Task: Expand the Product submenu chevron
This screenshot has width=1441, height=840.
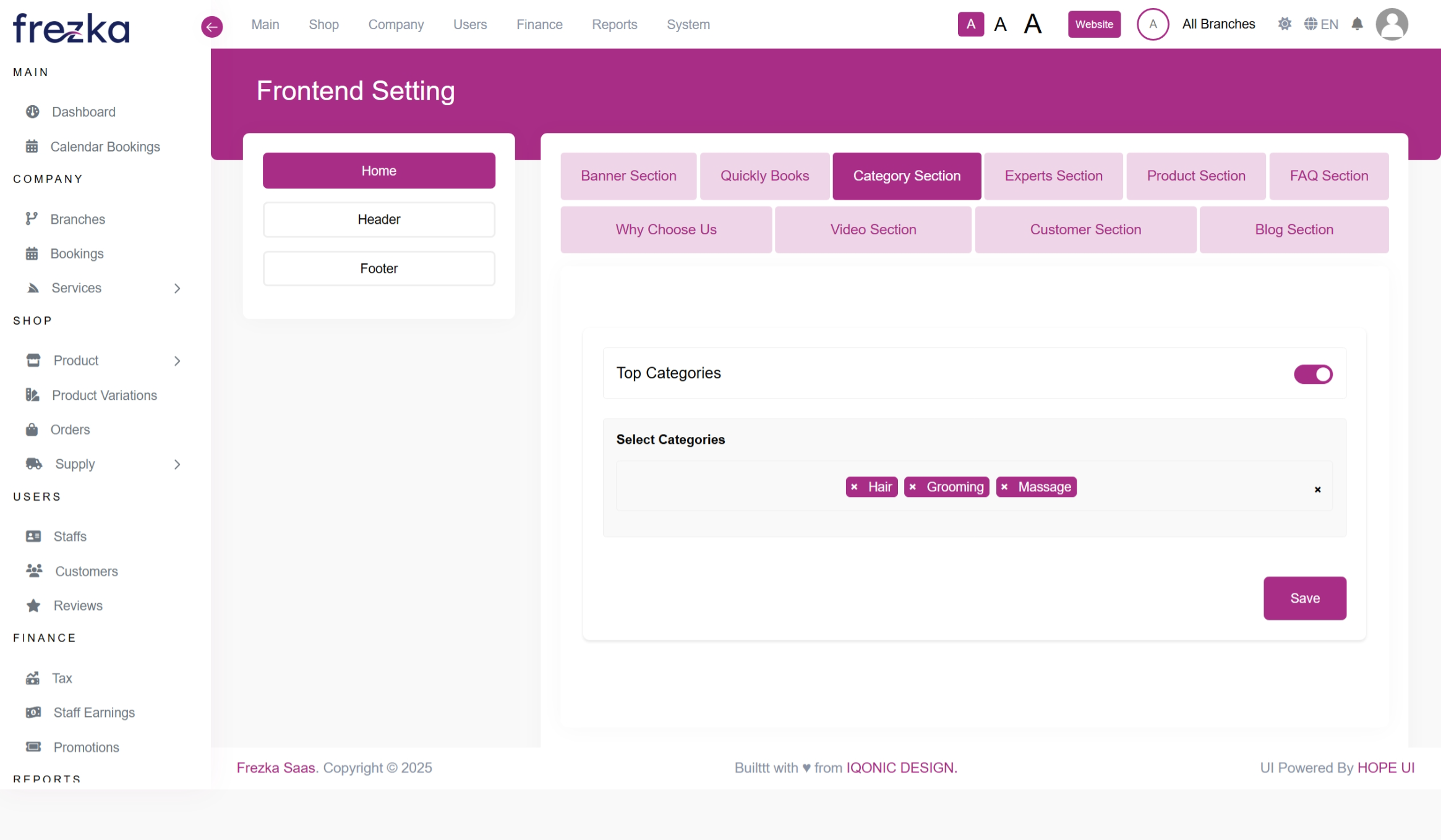Action: (x=177, y=361)
